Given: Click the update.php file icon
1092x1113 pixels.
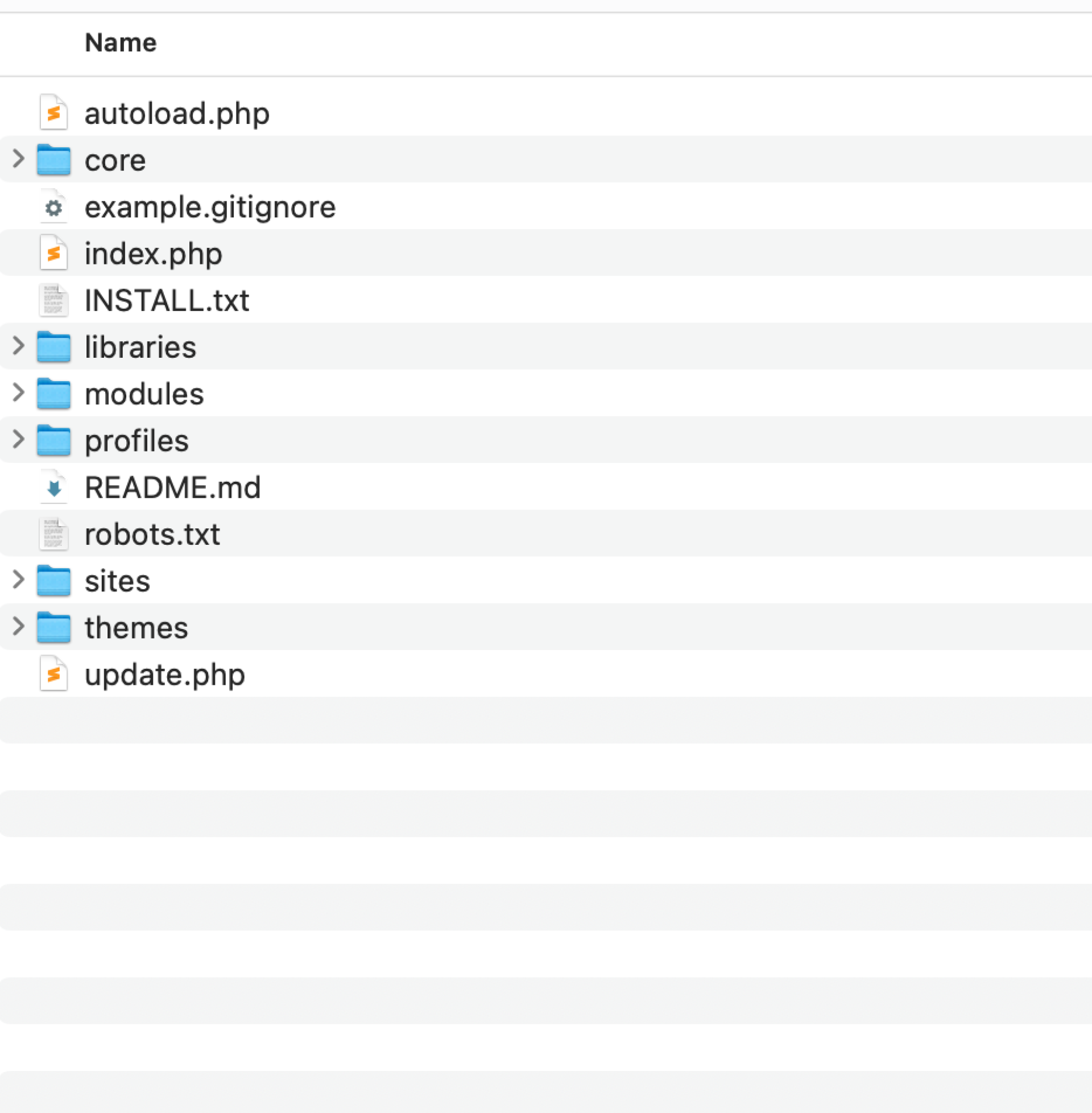Looking at the screenshot, I should point(53,675).
